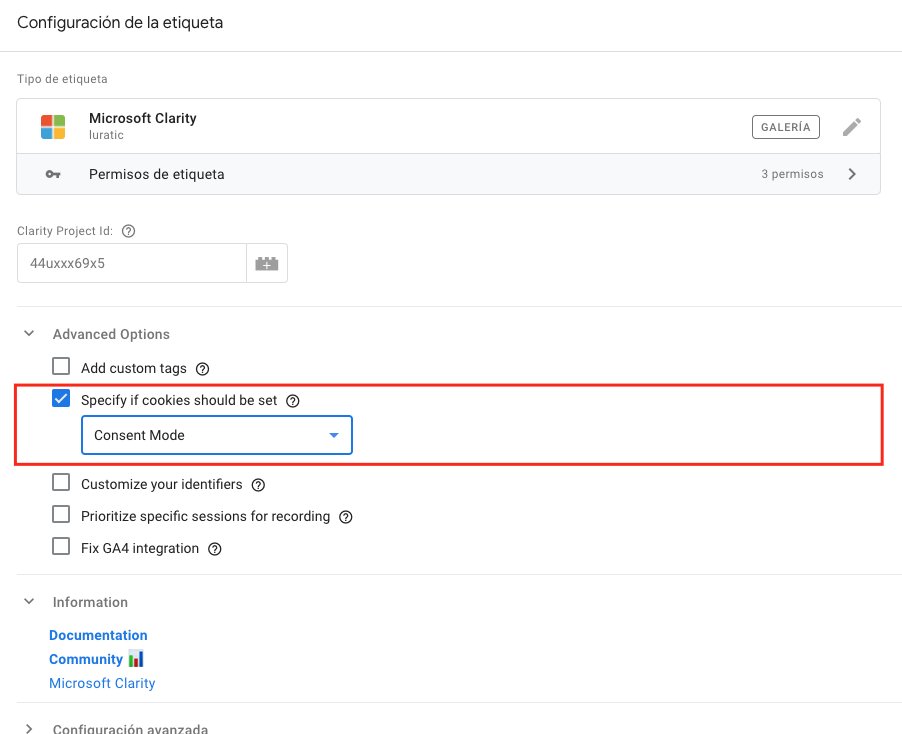Click the pencil edit icon for tag type
This screenshot has height=734, width=902.
pos(851,127)
